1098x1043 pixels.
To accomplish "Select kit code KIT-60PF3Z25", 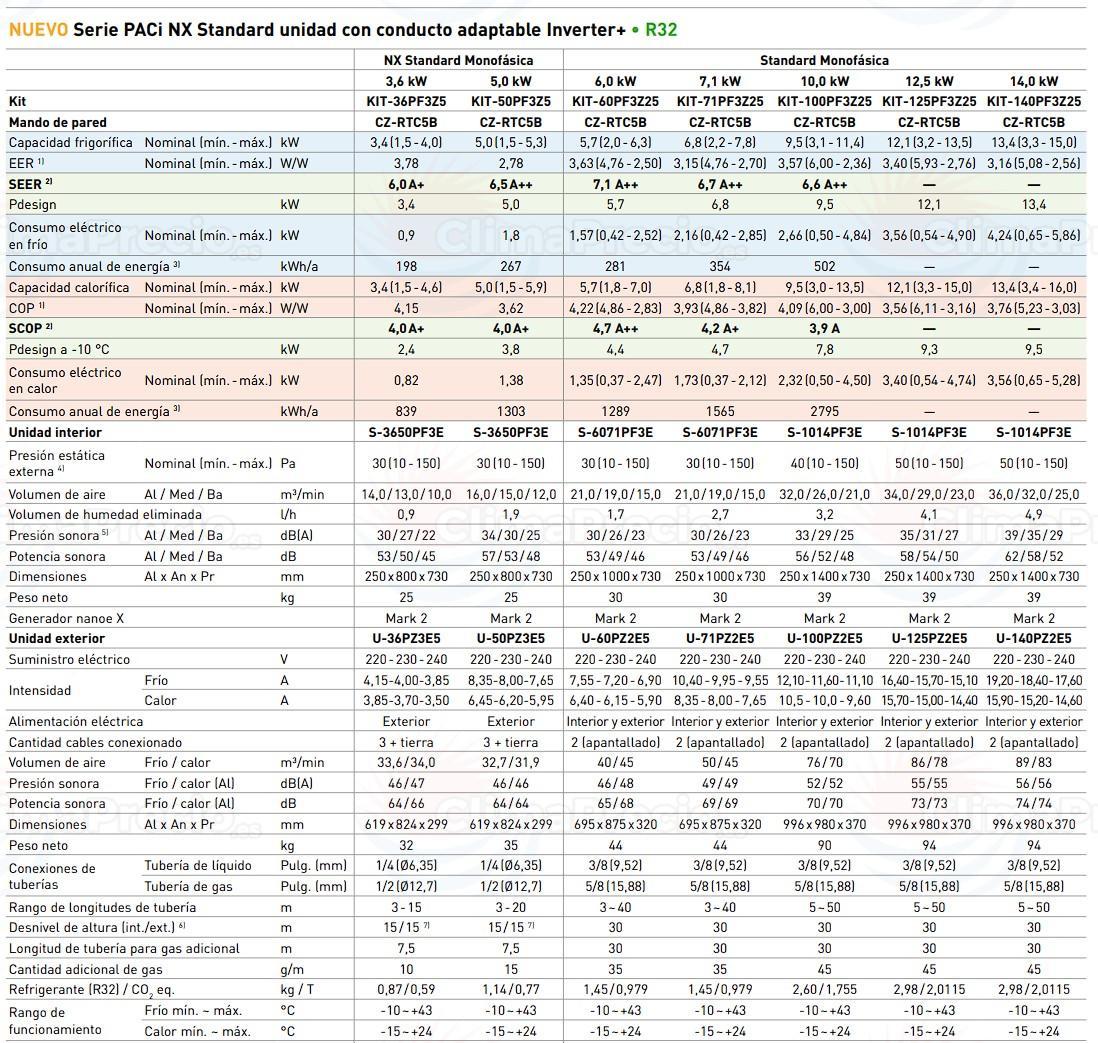I will tap(616, 102).
